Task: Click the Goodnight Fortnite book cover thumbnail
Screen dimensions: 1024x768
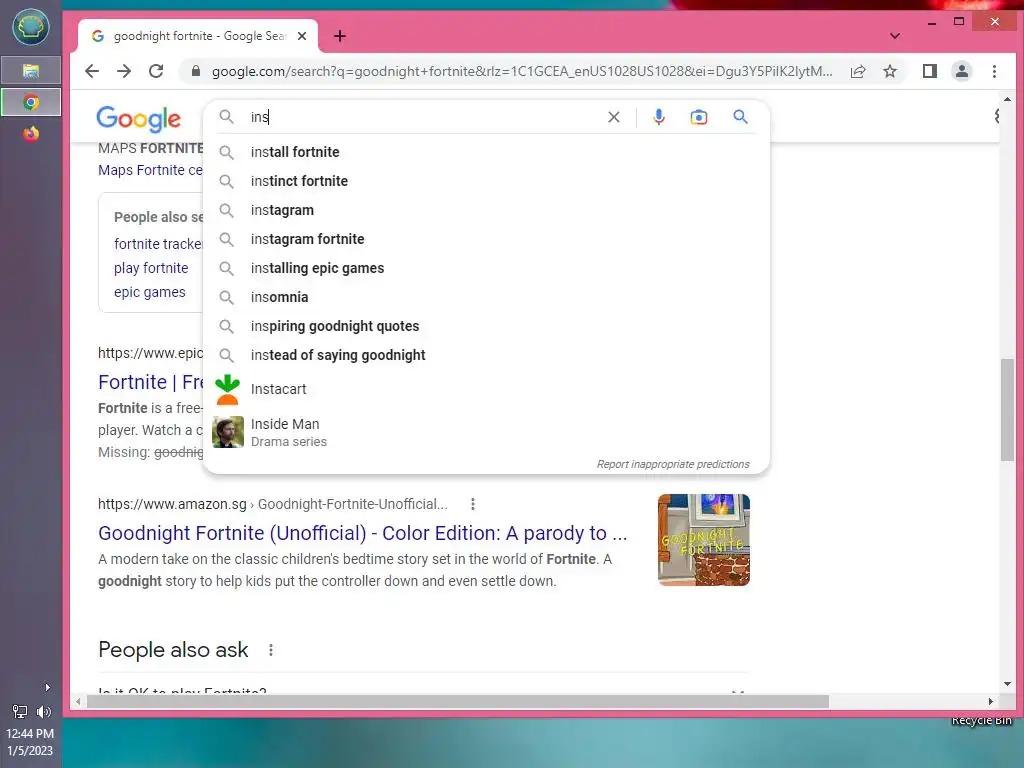Action: 703,539
